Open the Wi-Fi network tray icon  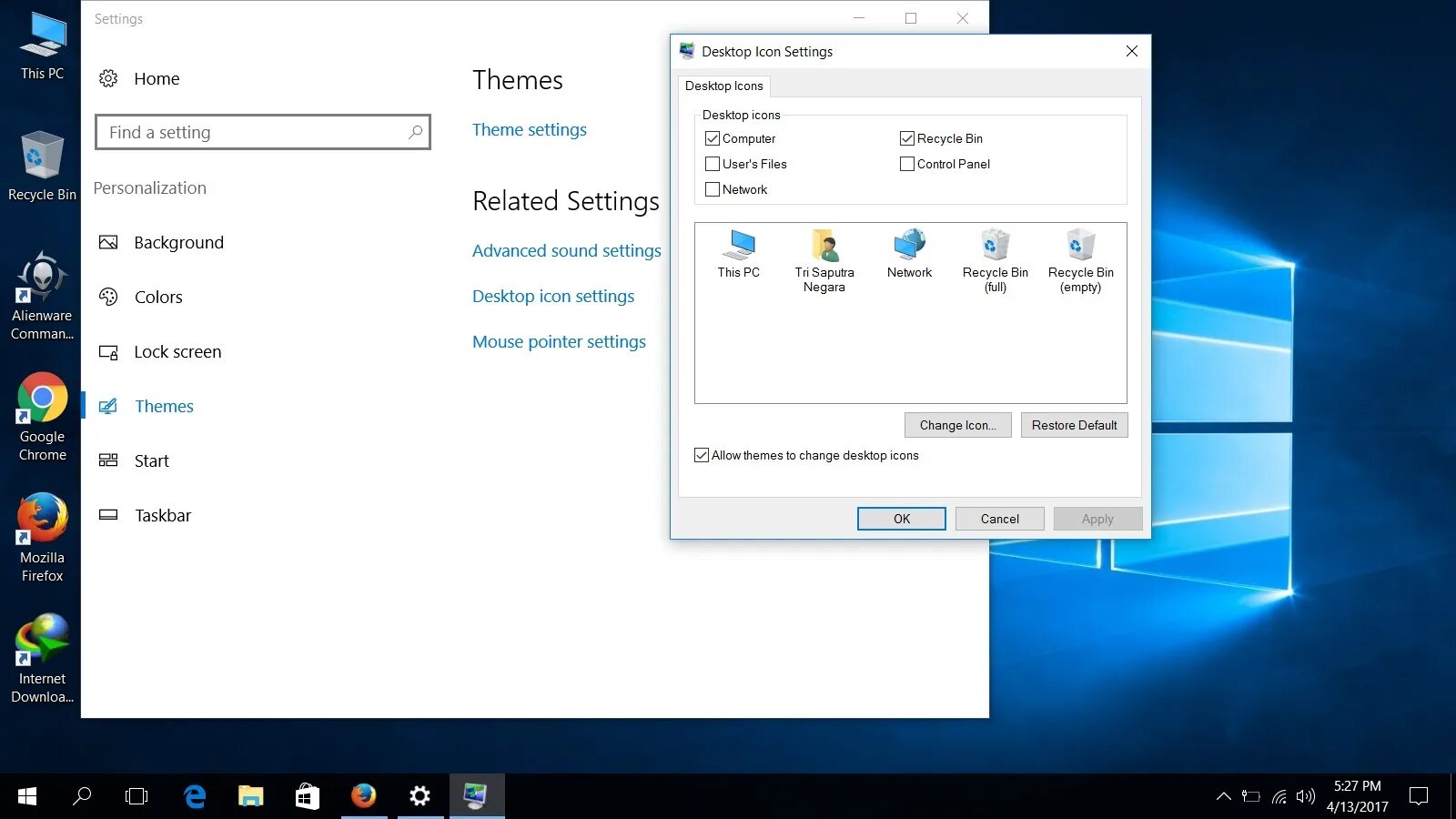[1279, 796]
